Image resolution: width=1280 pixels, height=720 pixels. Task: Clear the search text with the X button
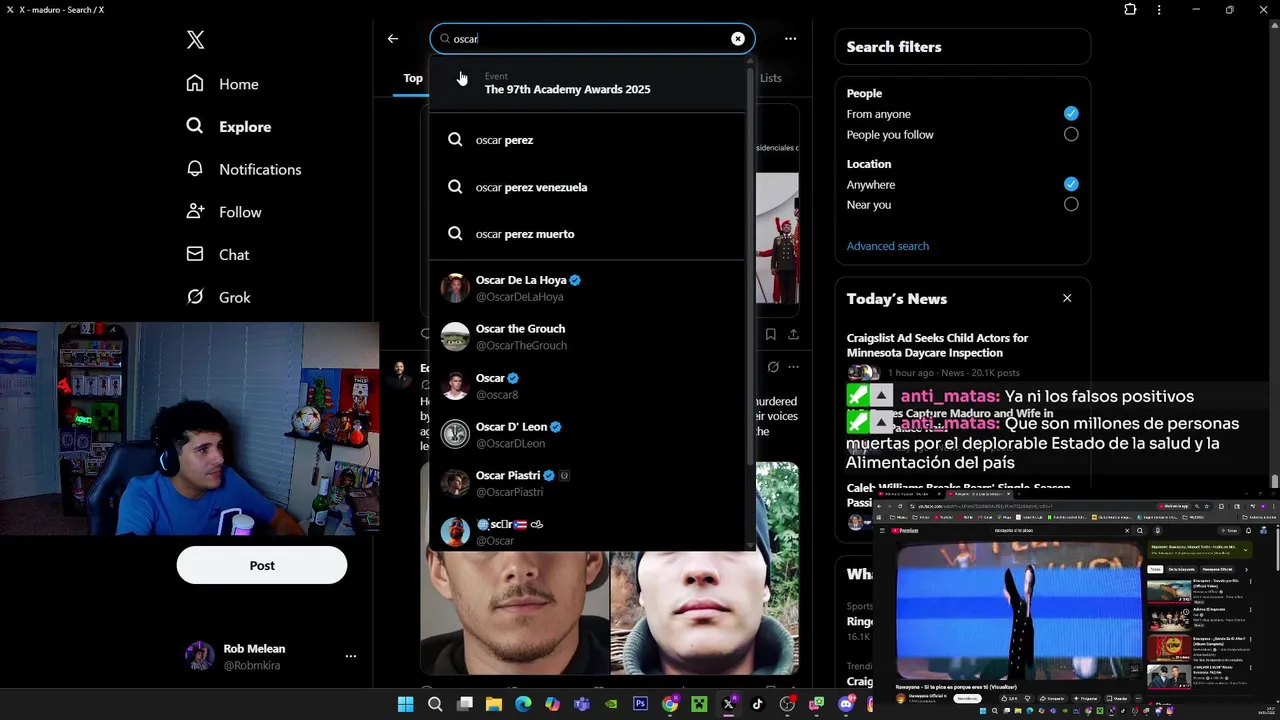[738, 39]
